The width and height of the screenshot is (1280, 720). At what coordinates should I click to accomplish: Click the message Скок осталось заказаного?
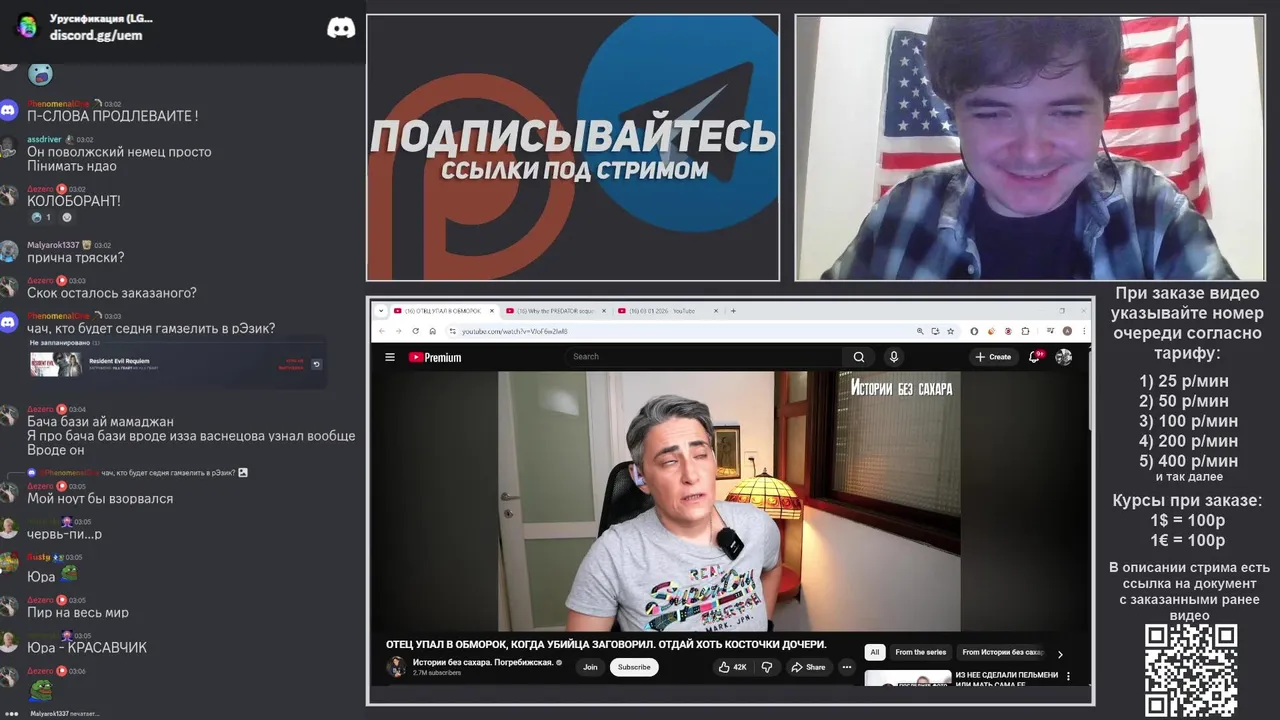(112, 293)
